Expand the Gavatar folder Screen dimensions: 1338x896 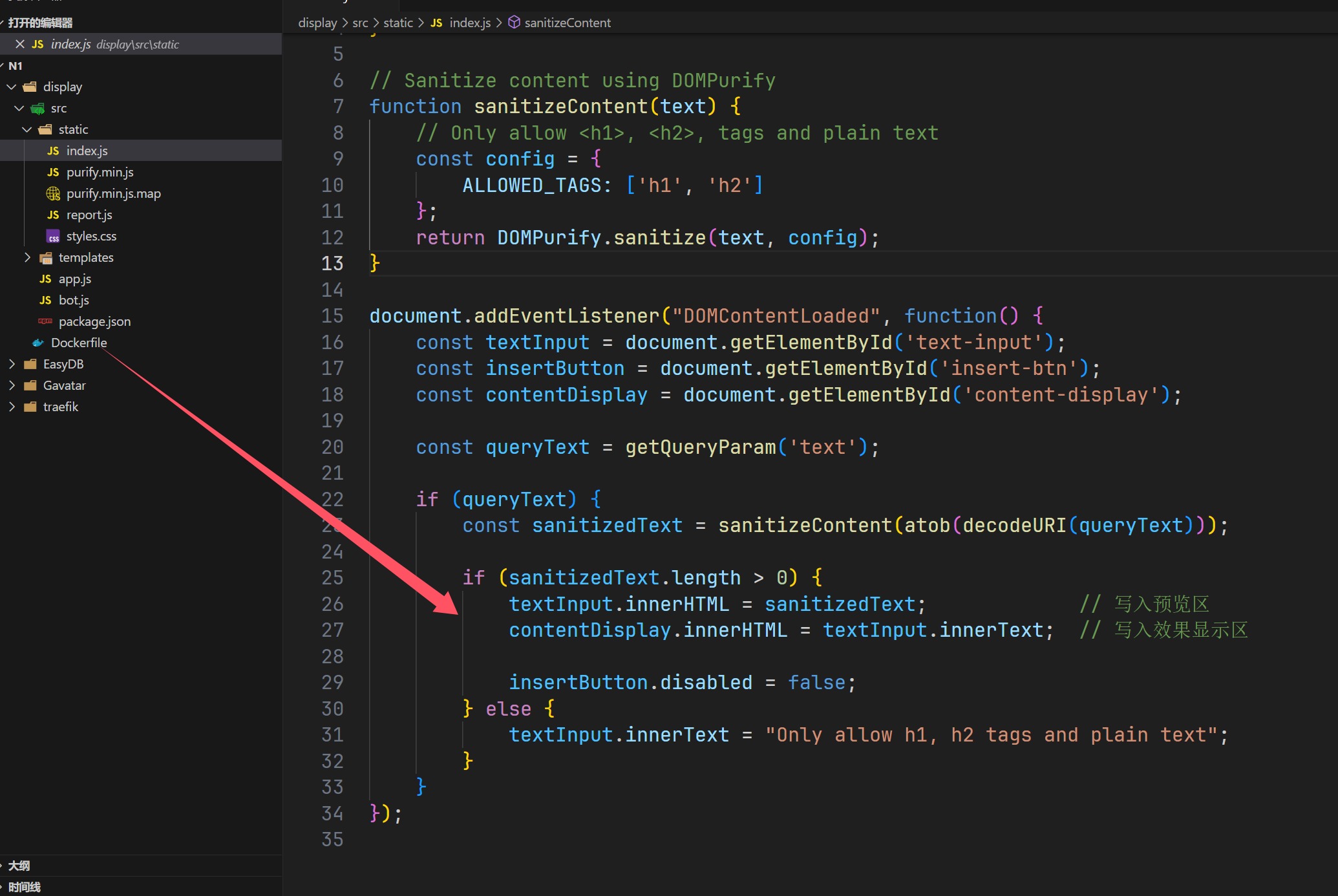(12, 385)
